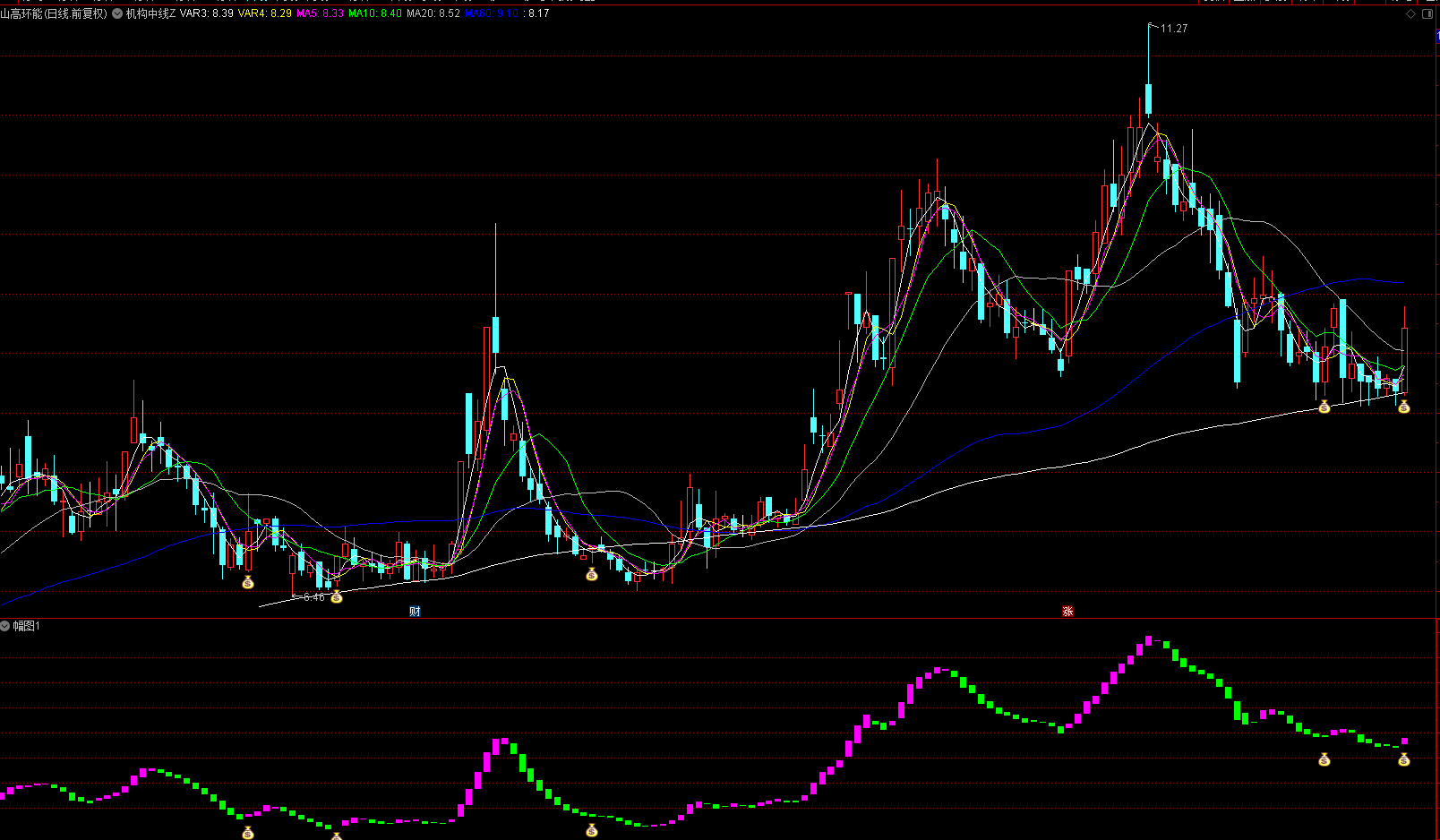1440x840 pixels.
Task: Open the dropdown arrow before 机构中线Z
Action: (x=117, y=14)
